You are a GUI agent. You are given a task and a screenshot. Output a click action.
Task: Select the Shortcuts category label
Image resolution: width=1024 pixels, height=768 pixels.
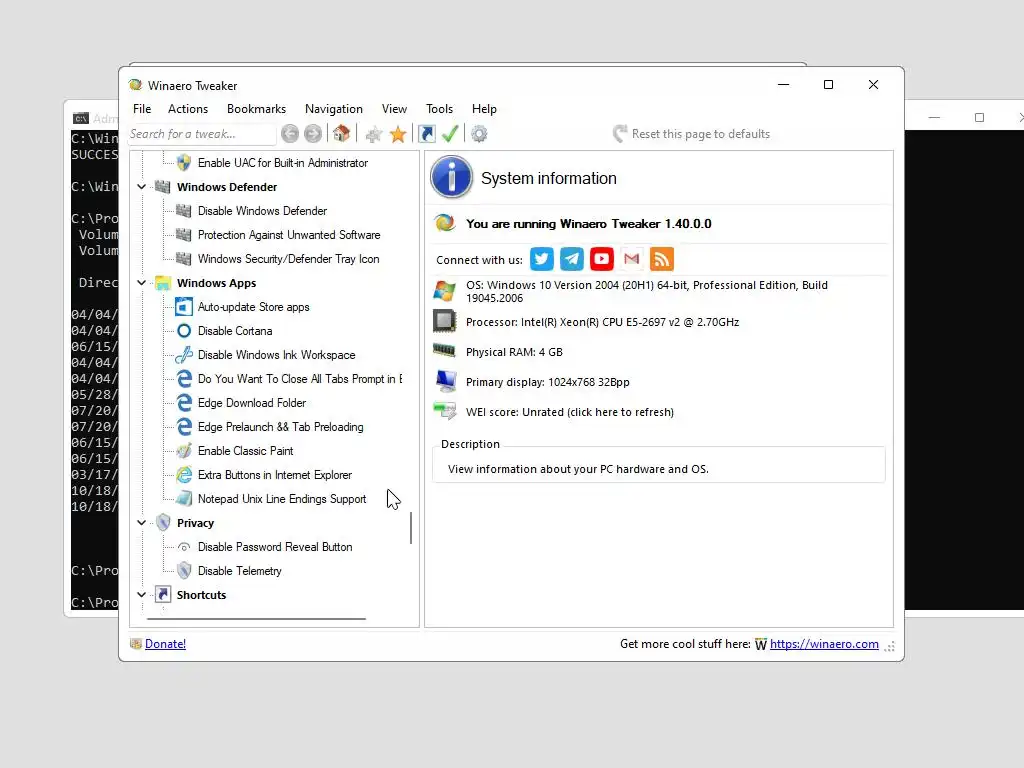click(201, 595)
